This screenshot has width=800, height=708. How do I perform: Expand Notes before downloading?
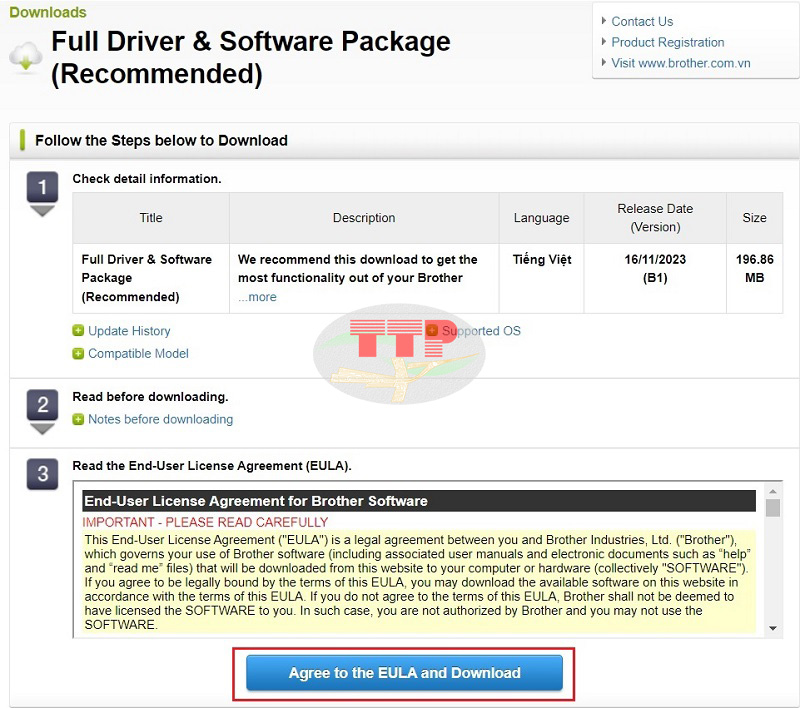point(160,419)
